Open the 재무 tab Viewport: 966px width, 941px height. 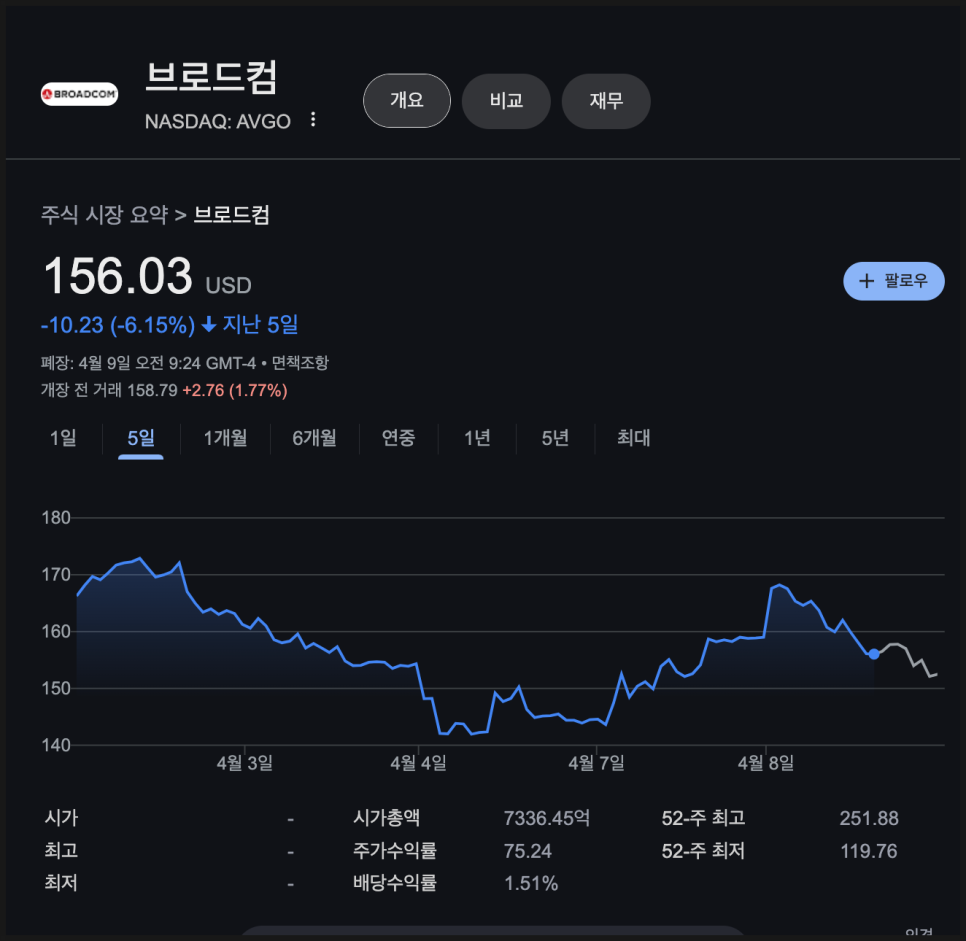click(x=606, y=101)
